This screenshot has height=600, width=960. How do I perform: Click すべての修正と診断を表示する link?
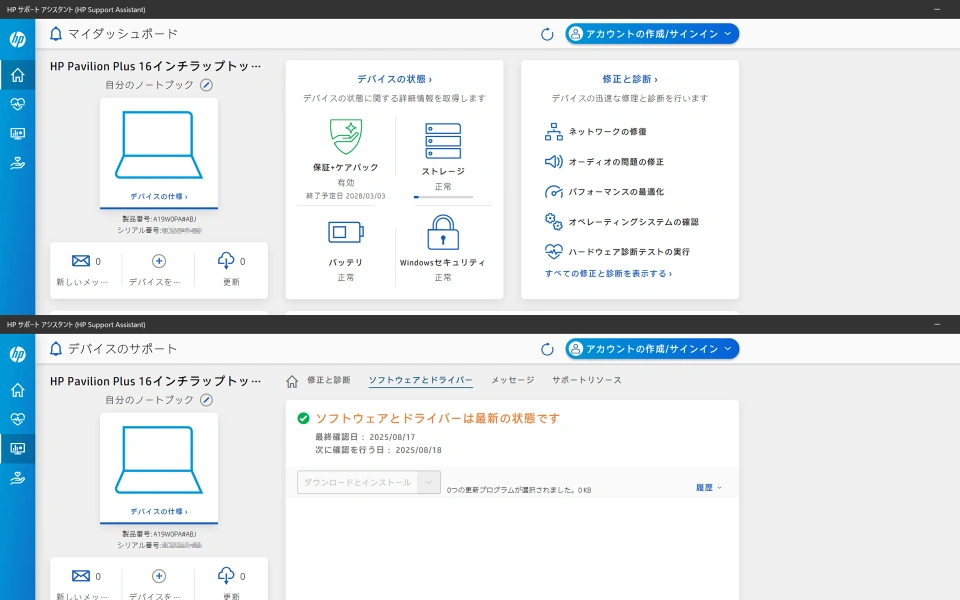609,274
